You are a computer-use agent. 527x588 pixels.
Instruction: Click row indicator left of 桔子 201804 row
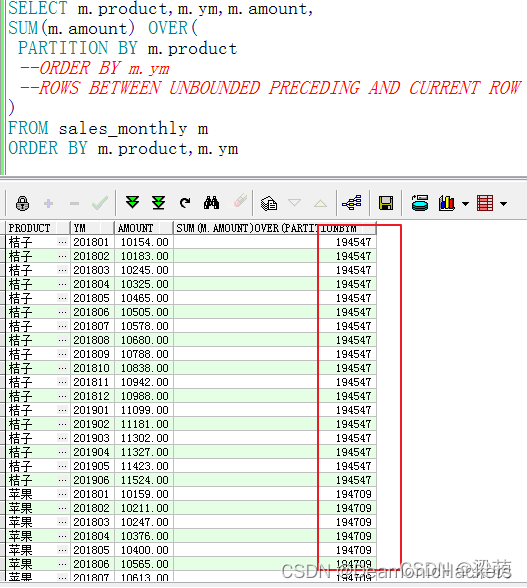[3, 284]
